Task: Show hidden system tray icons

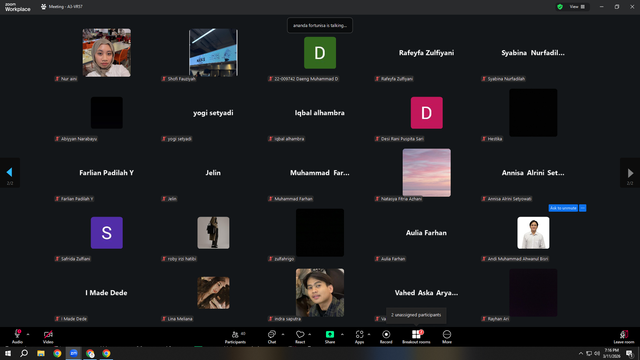Action: tap(581, 353)
